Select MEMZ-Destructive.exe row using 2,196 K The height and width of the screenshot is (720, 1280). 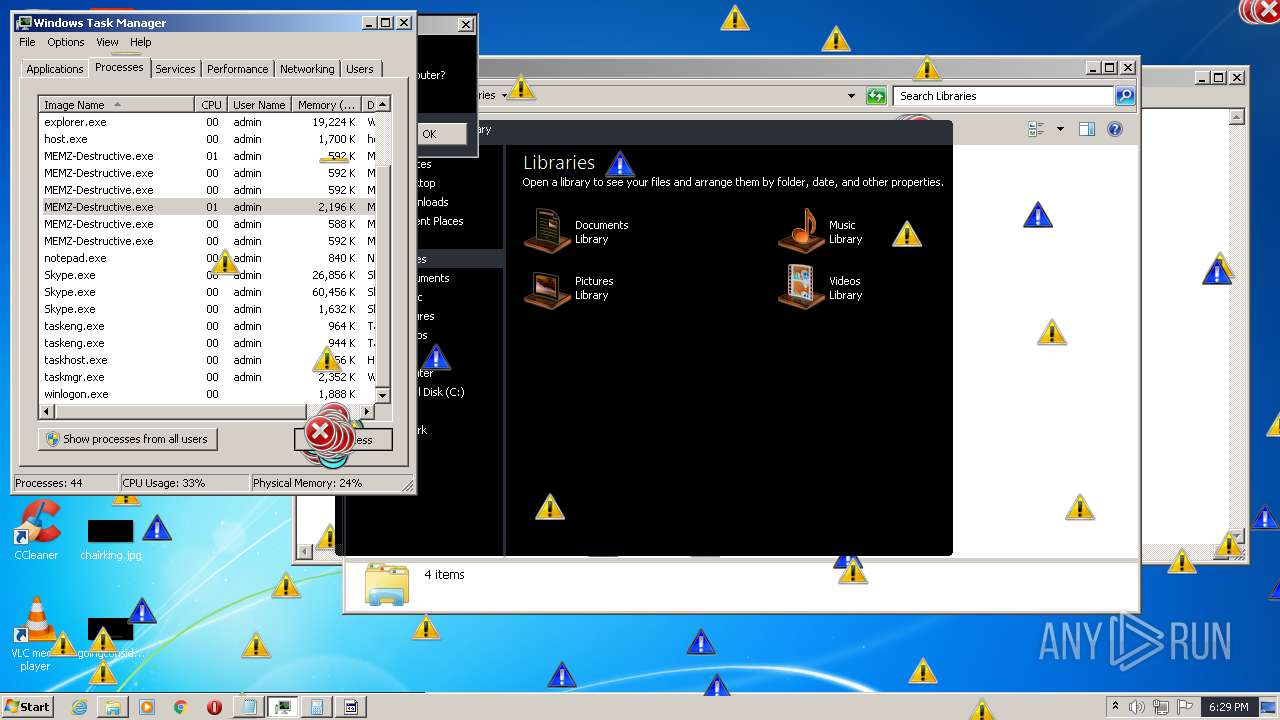[206, 207]
